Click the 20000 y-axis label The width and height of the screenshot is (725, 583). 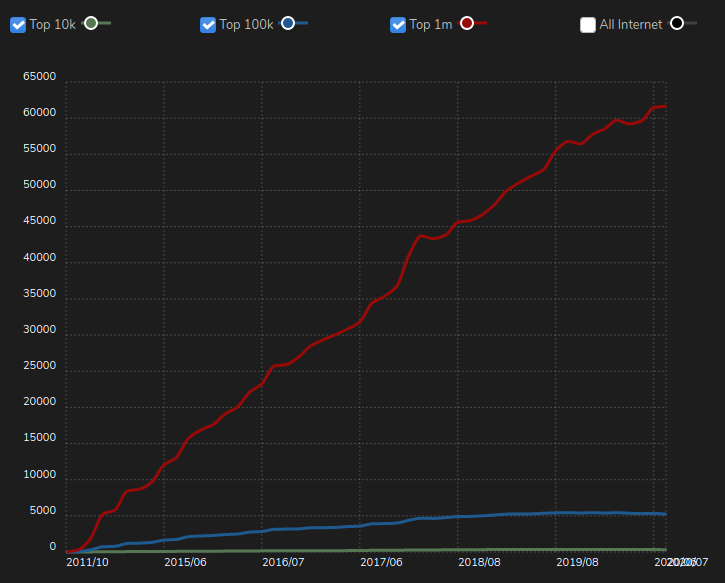[40, 402]
